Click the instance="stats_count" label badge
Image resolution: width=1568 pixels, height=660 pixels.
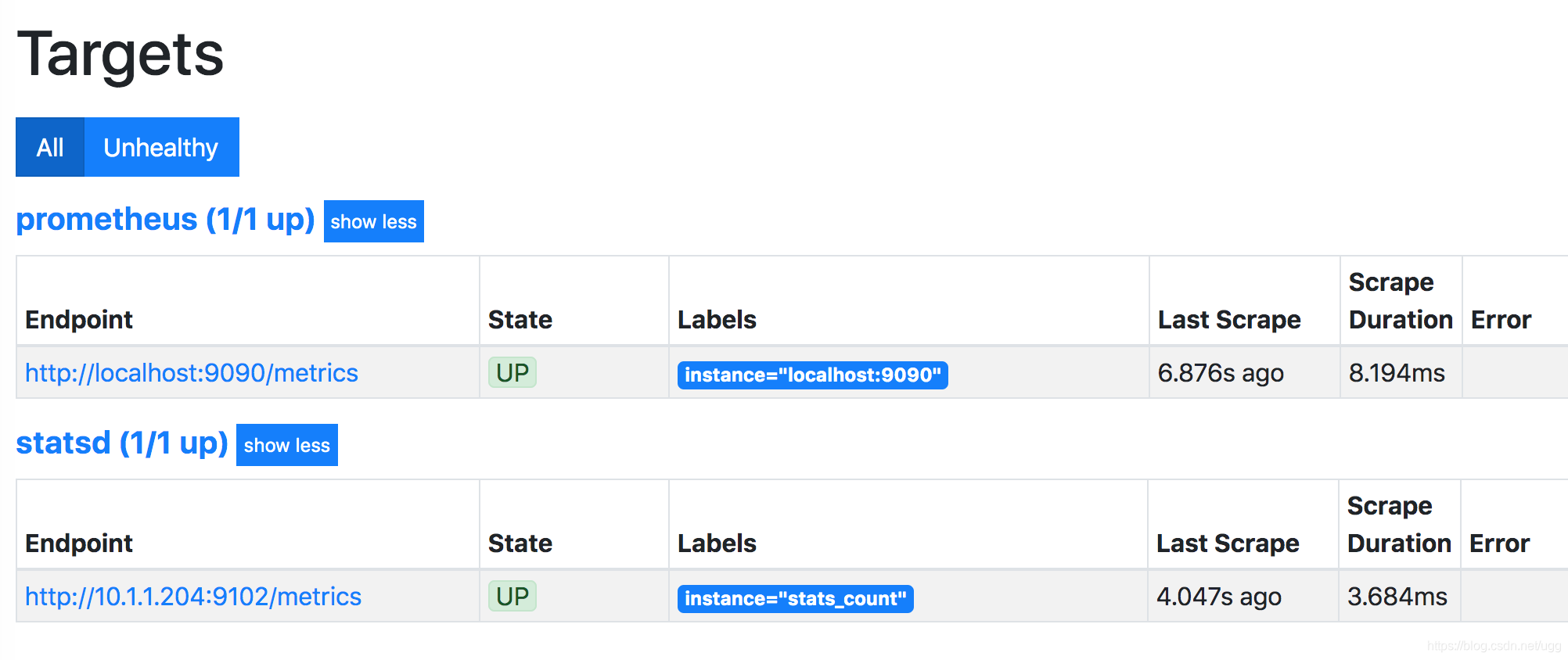(795, 599)
